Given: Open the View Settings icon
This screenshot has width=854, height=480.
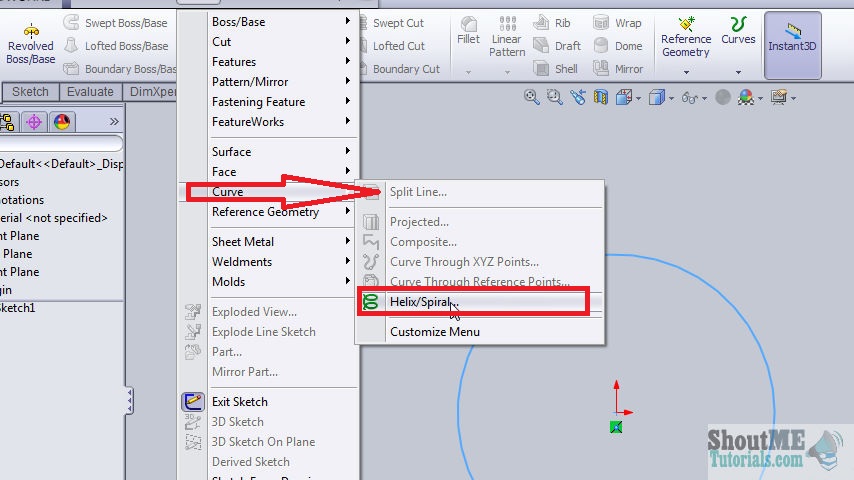Looking at the screenshot, I should coord(779,98).
